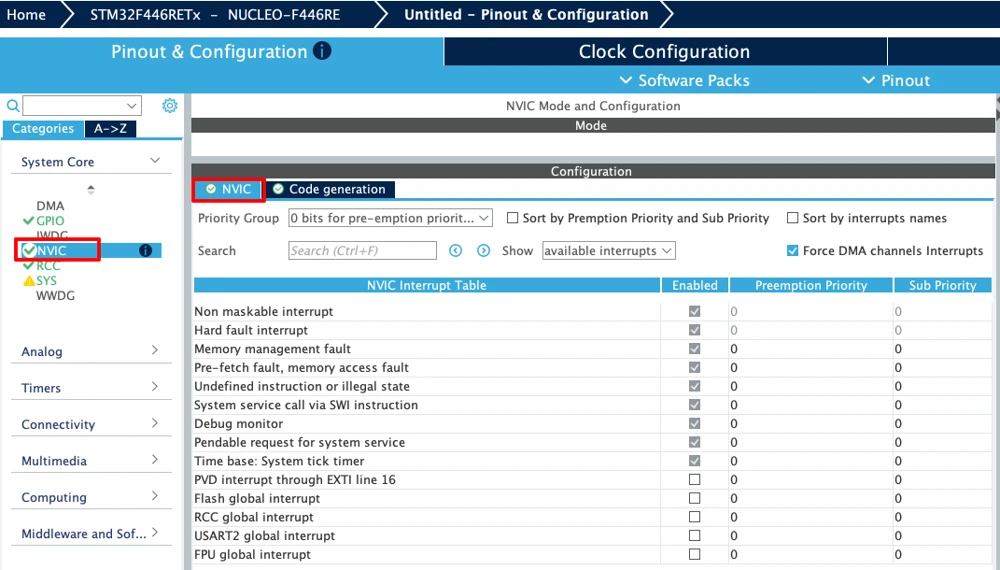Enable PVD interrupt through EXTI line 16
The image size is (1000, 570).
coord(695,479)
